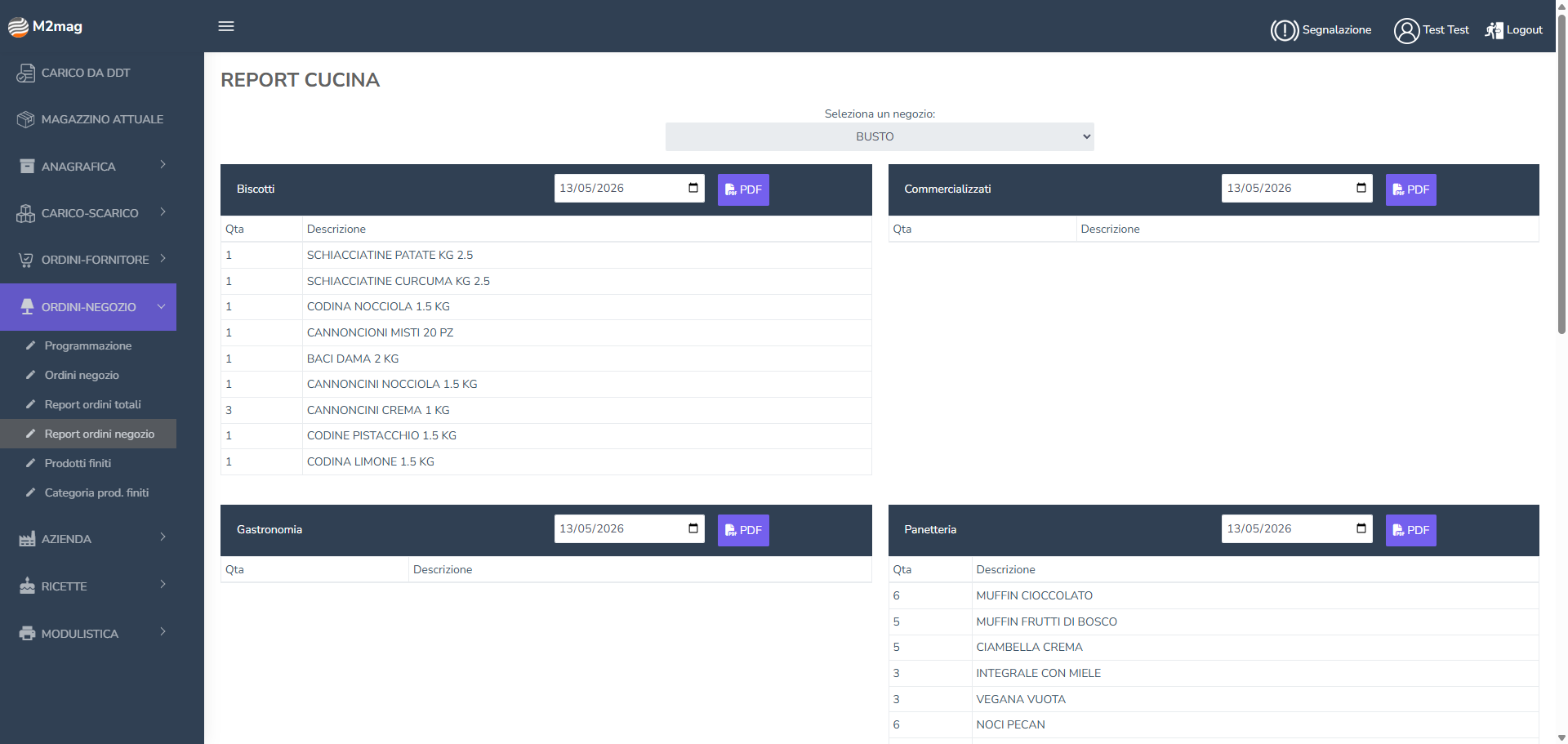Click pencil icon next to Prodotti finiti
This screenshot has height=744, width=1568.
(30, 463)
